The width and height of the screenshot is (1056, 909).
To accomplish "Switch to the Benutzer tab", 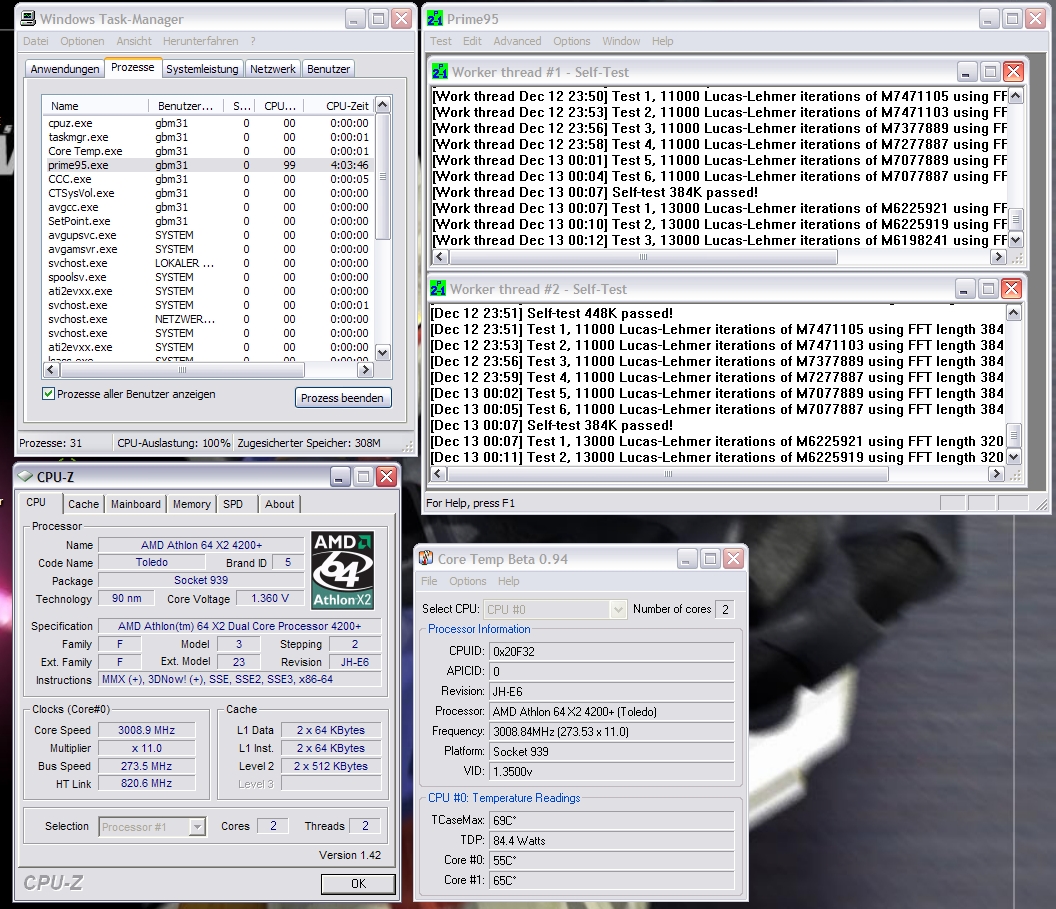I will (329, 69).
